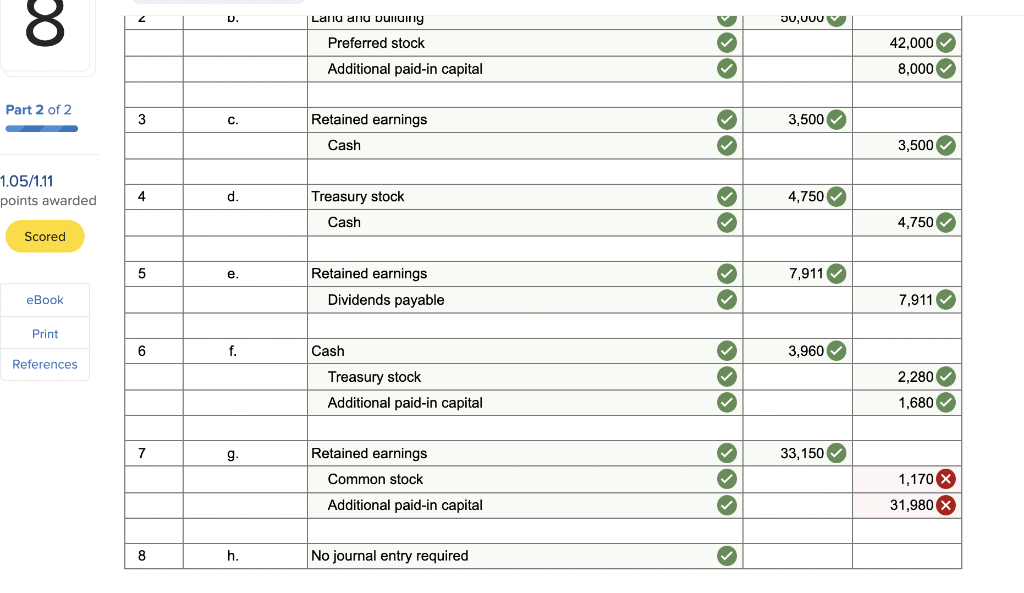
Task: Open the eBook link
Action: (44, 300)
